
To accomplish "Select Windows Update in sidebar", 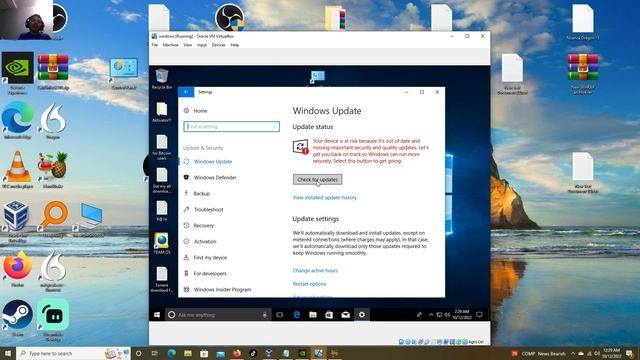I will point(213,162).
